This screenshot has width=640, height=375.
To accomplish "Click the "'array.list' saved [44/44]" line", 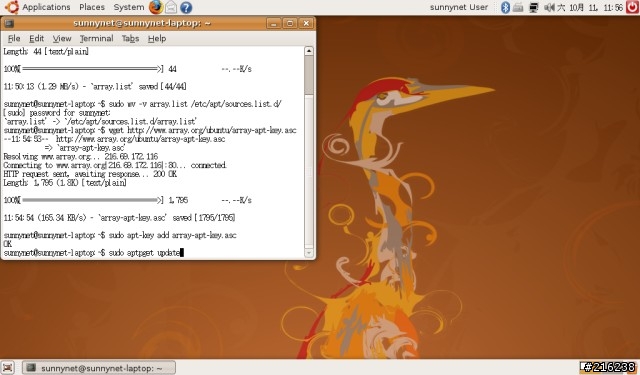I will (x=95, y=86).
